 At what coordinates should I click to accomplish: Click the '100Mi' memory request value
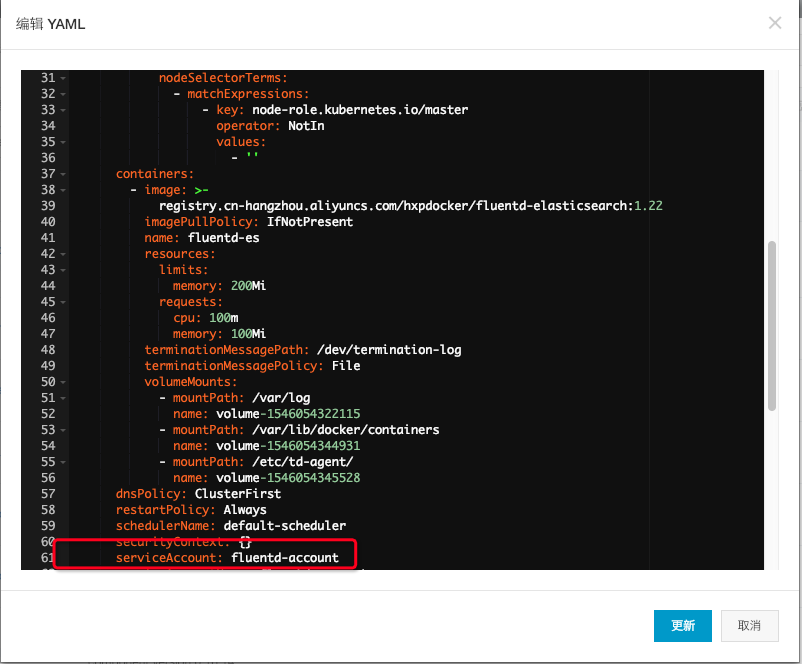tap(248, 334)
